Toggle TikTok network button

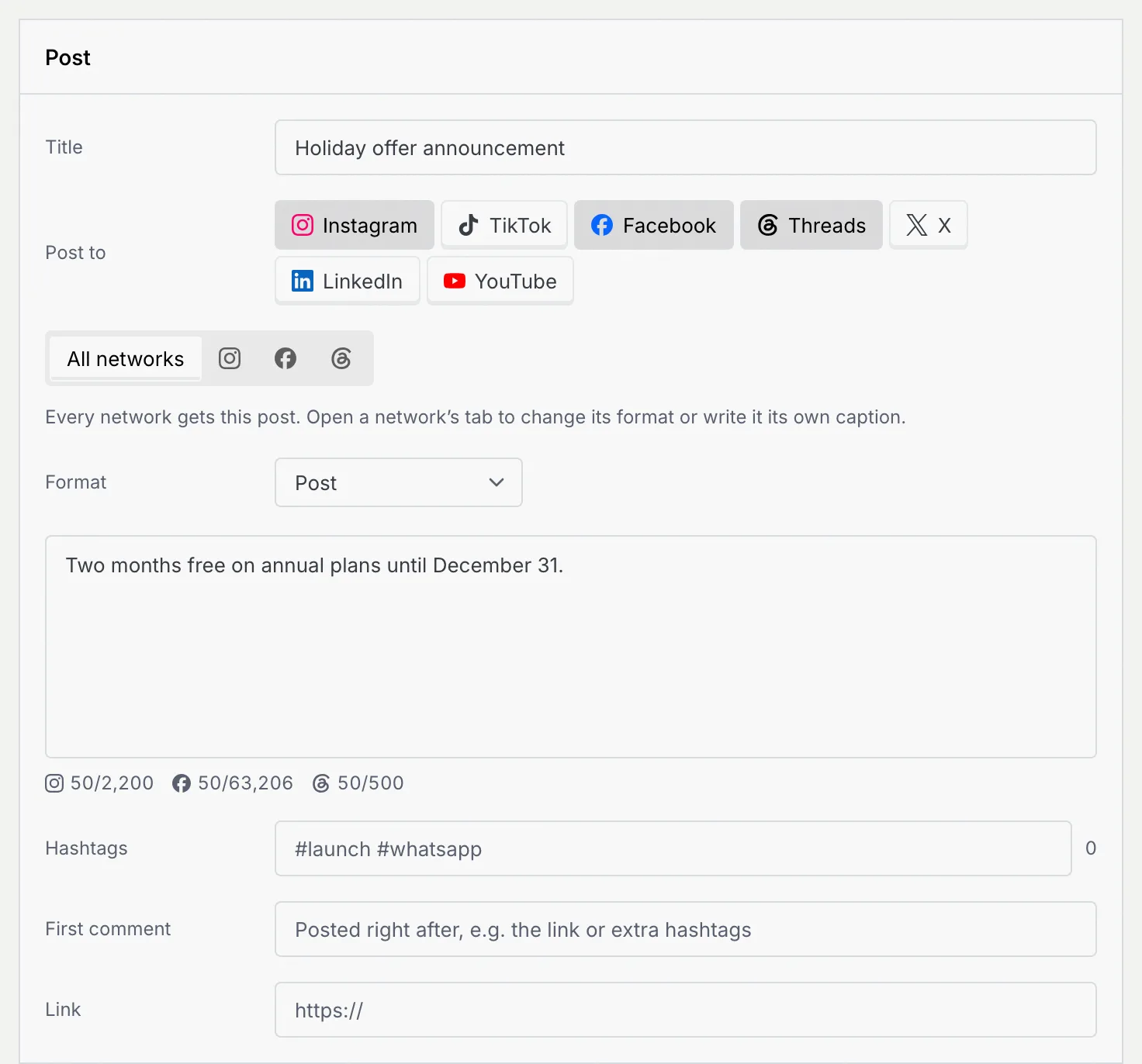coord(504,225)
